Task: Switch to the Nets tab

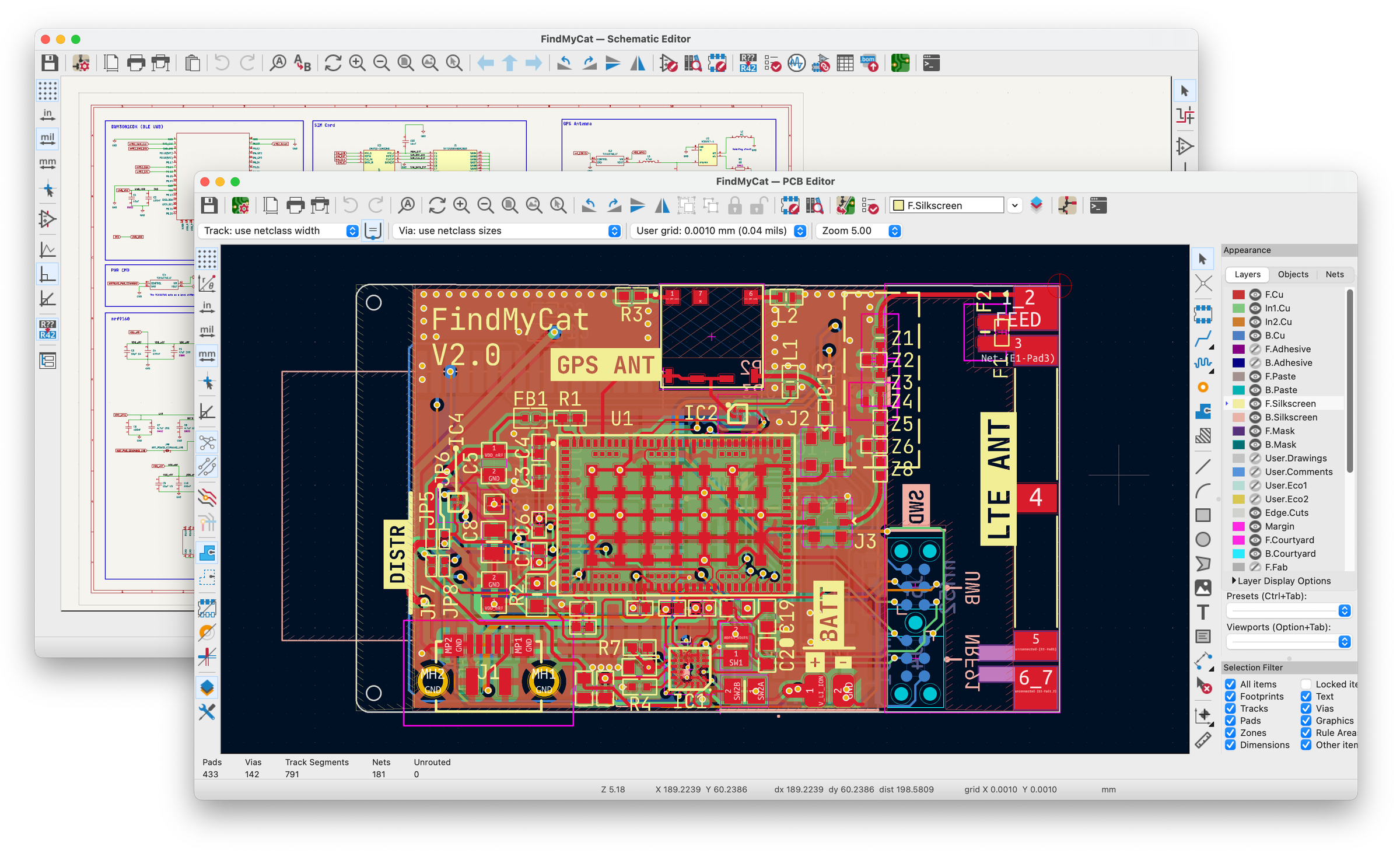Action: coord(1334,274)
